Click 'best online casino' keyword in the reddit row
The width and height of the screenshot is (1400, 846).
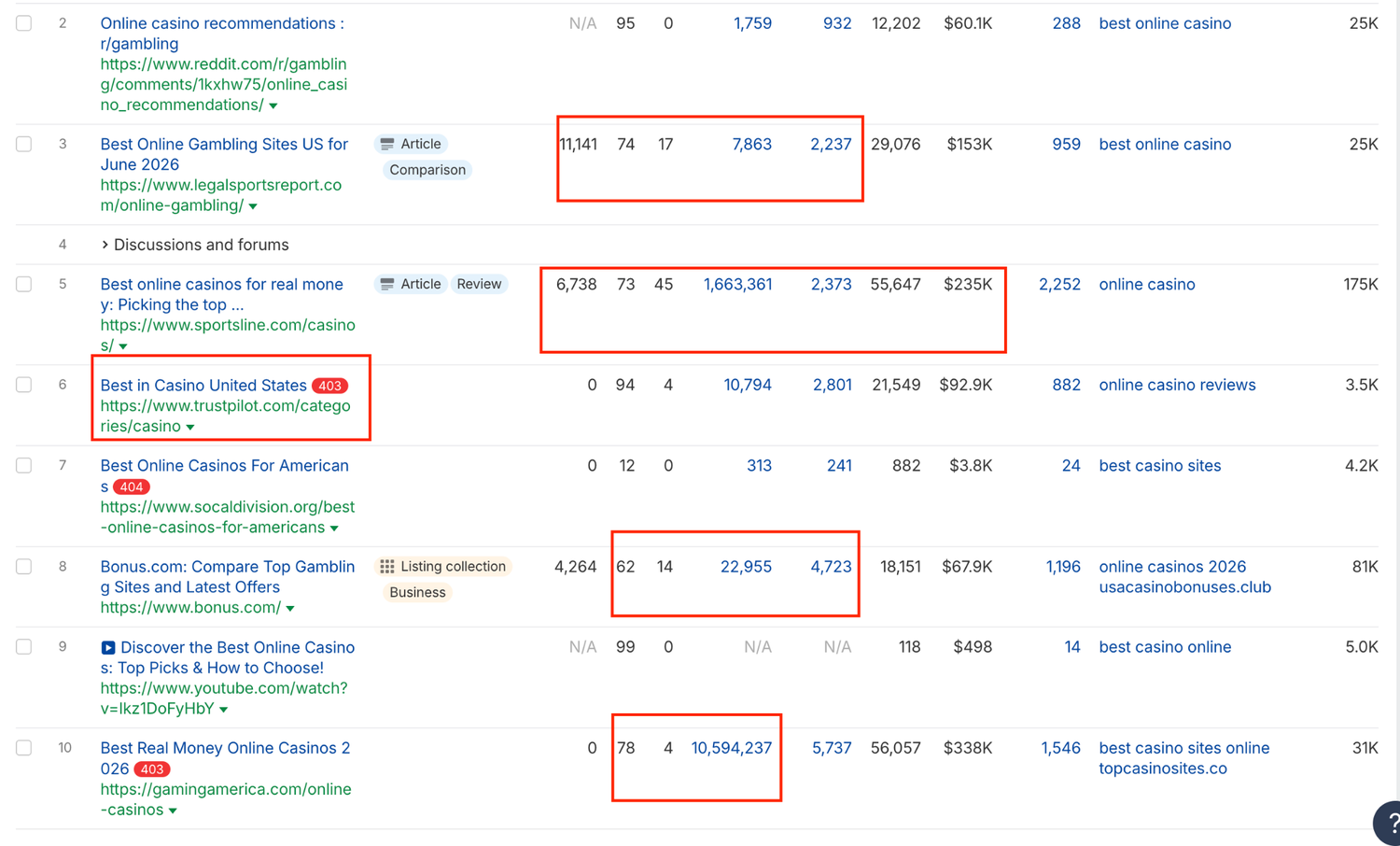[1165, 23]
